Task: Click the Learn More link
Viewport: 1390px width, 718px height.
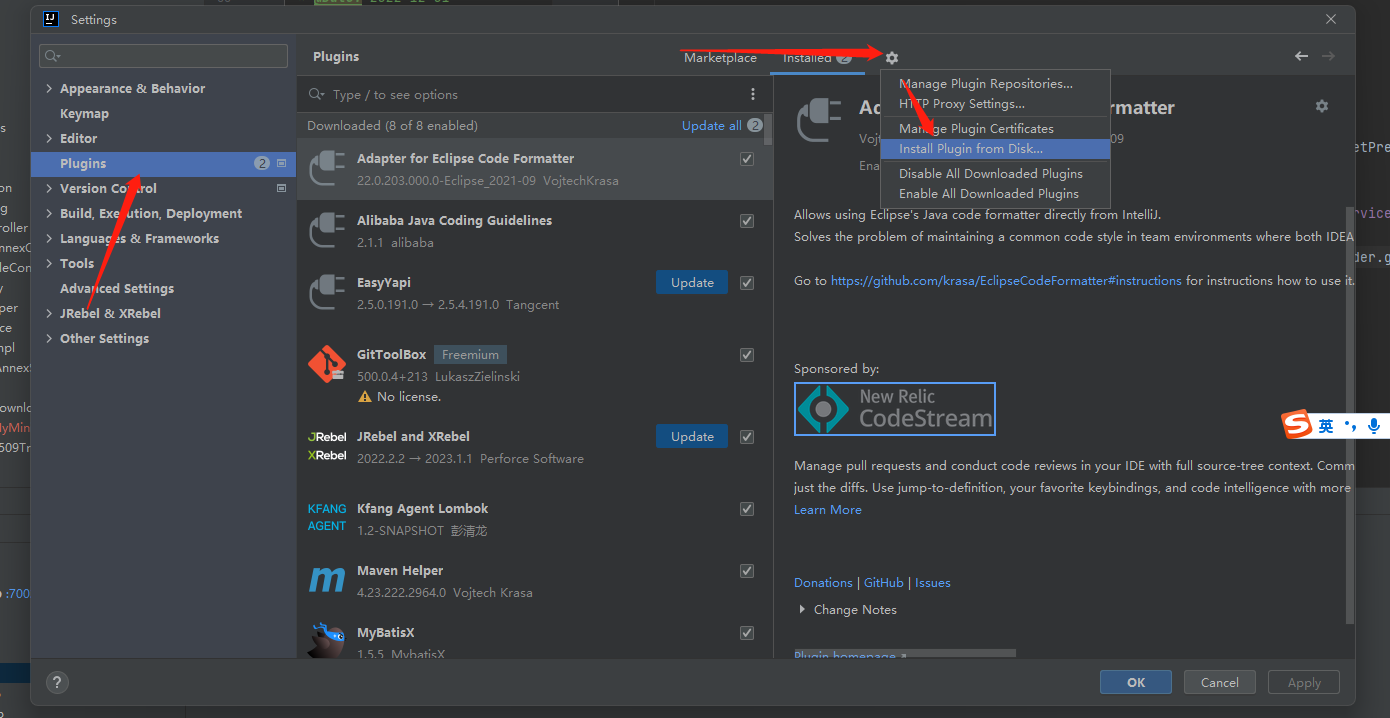Action: pyautogui.click(x=827, y=510)
